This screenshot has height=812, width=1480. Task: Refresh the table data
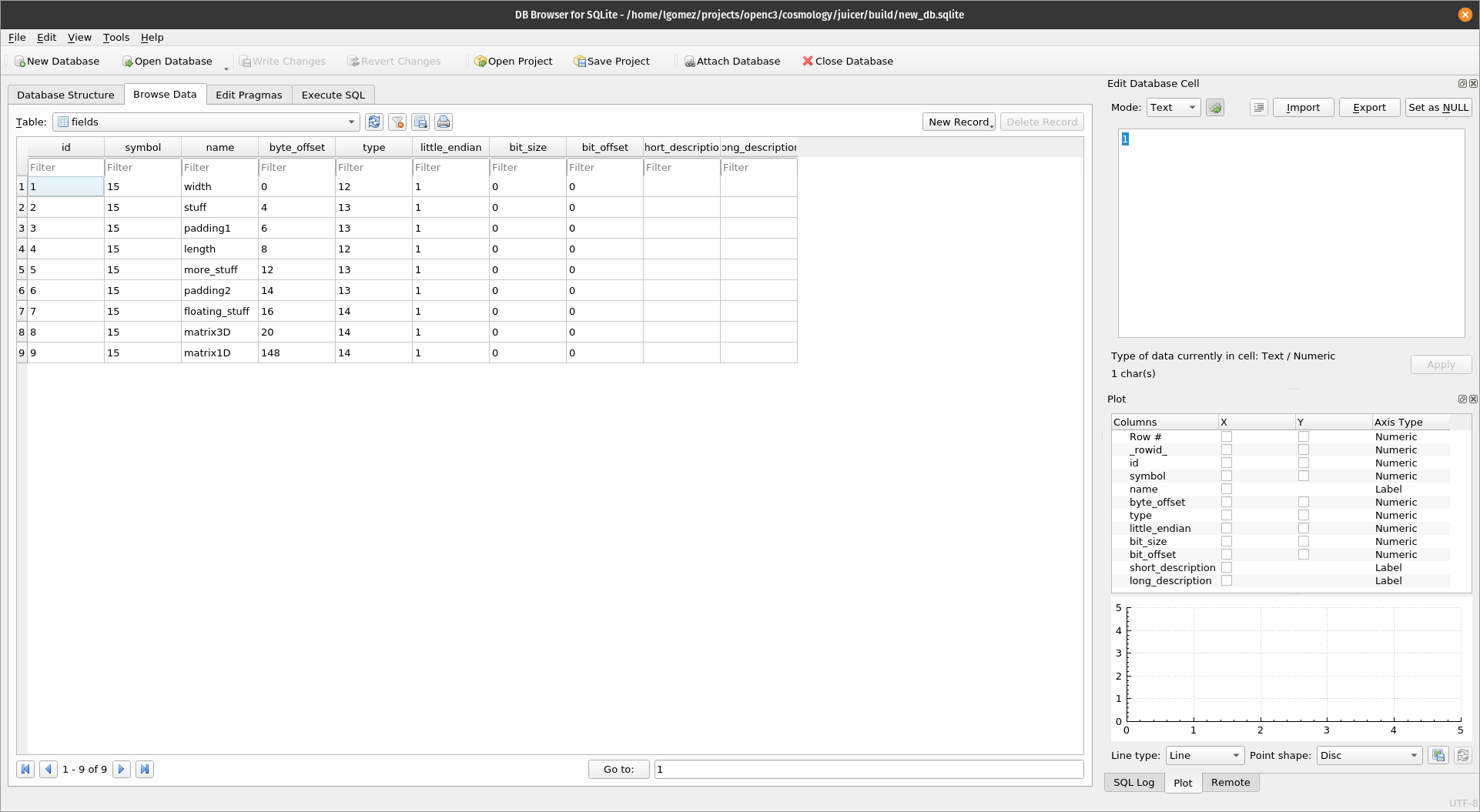coord(374,122)
